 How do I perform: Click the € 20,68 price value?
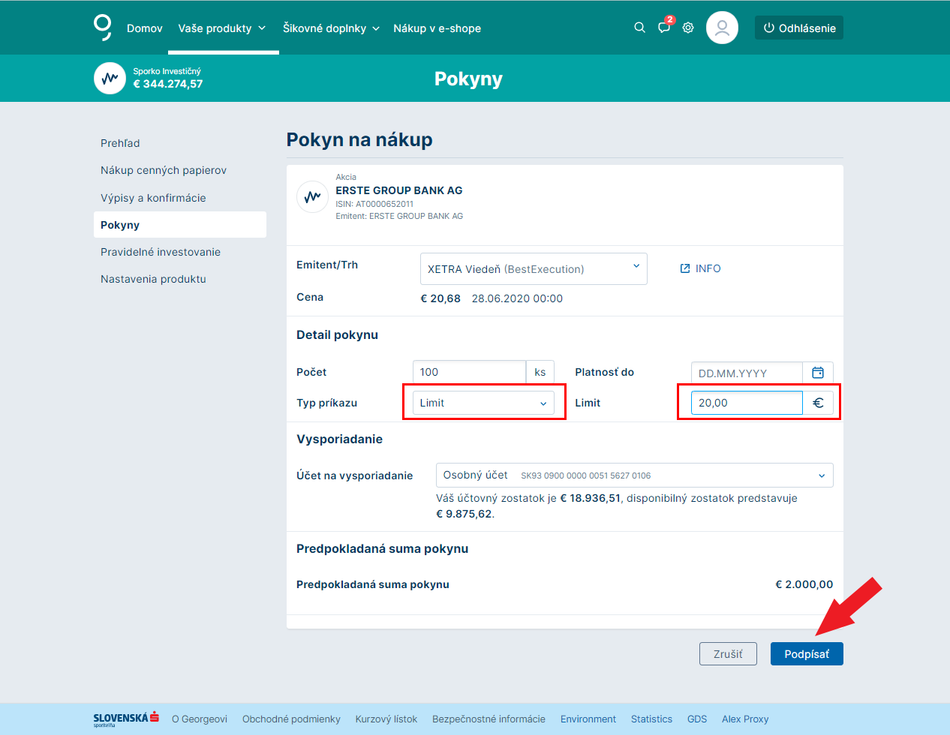(440, 298)
